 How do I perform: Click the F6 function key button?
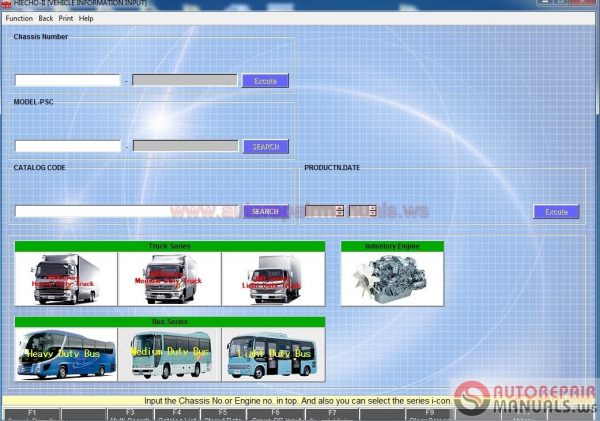coord(276,414)
